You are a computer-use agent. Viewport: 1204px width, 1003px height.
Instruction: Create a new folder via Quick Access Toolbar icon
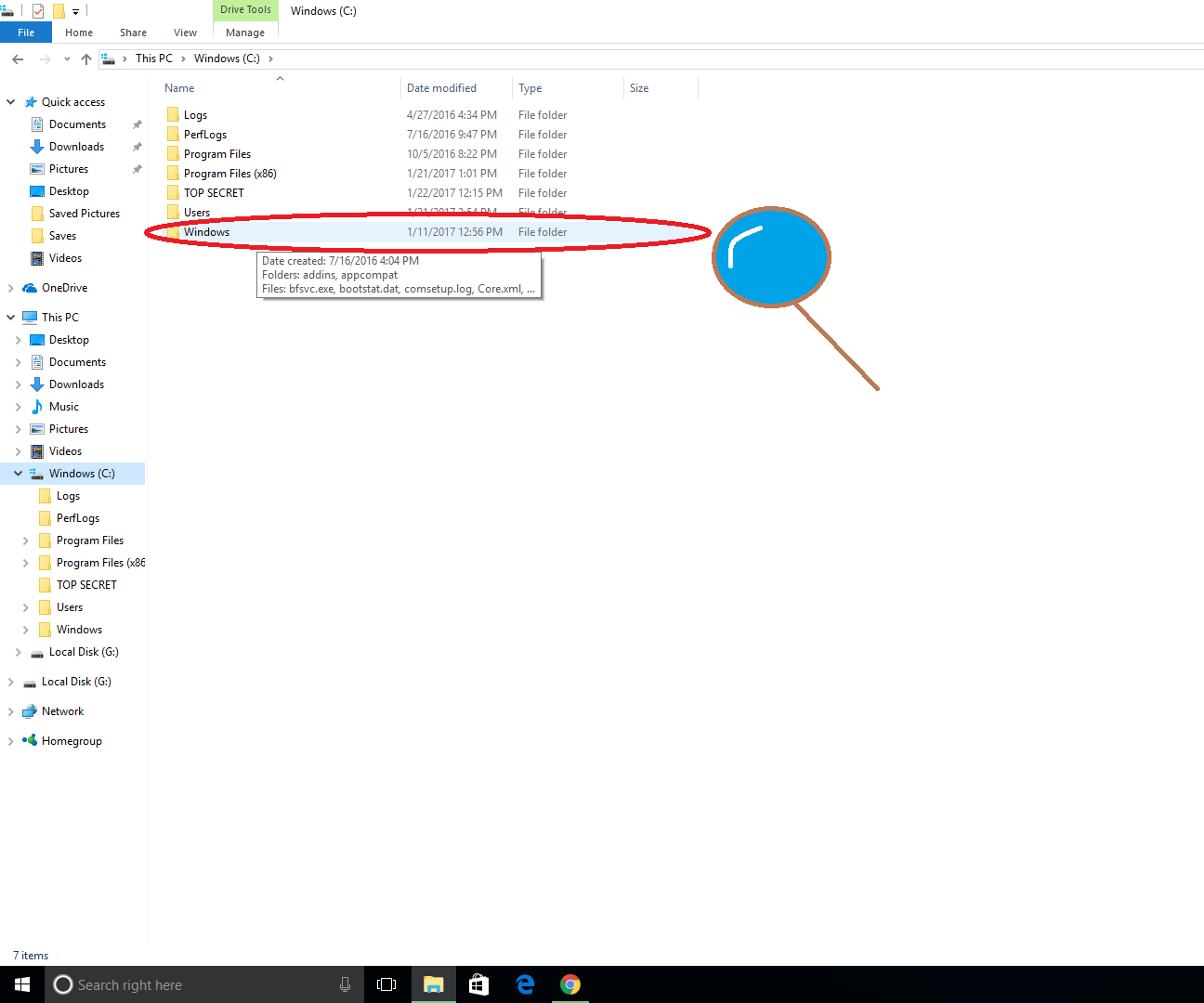pos(59,10)
